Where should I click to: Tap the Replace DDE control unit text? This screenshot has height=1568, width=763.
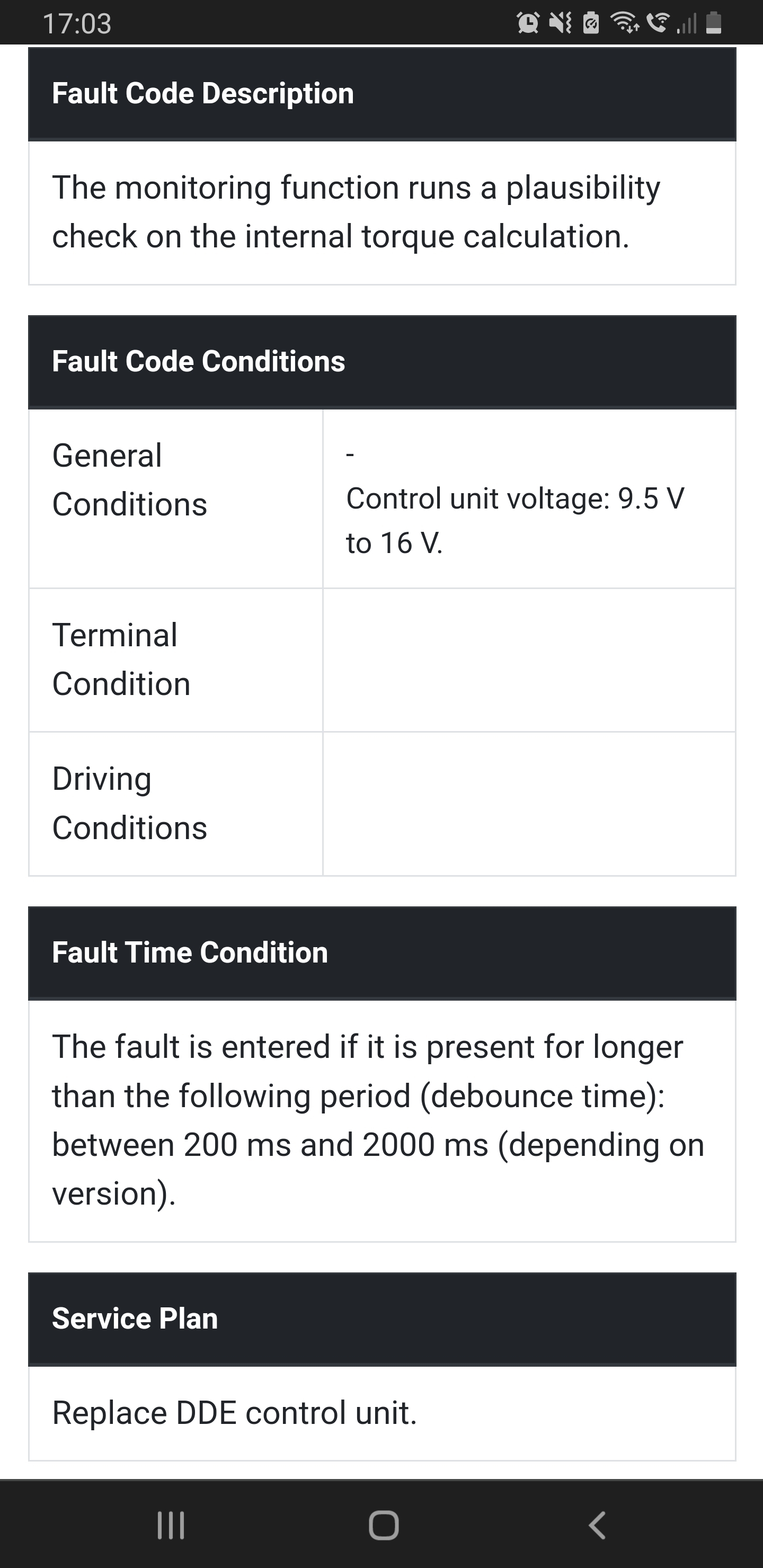[x=234, y=1412]
